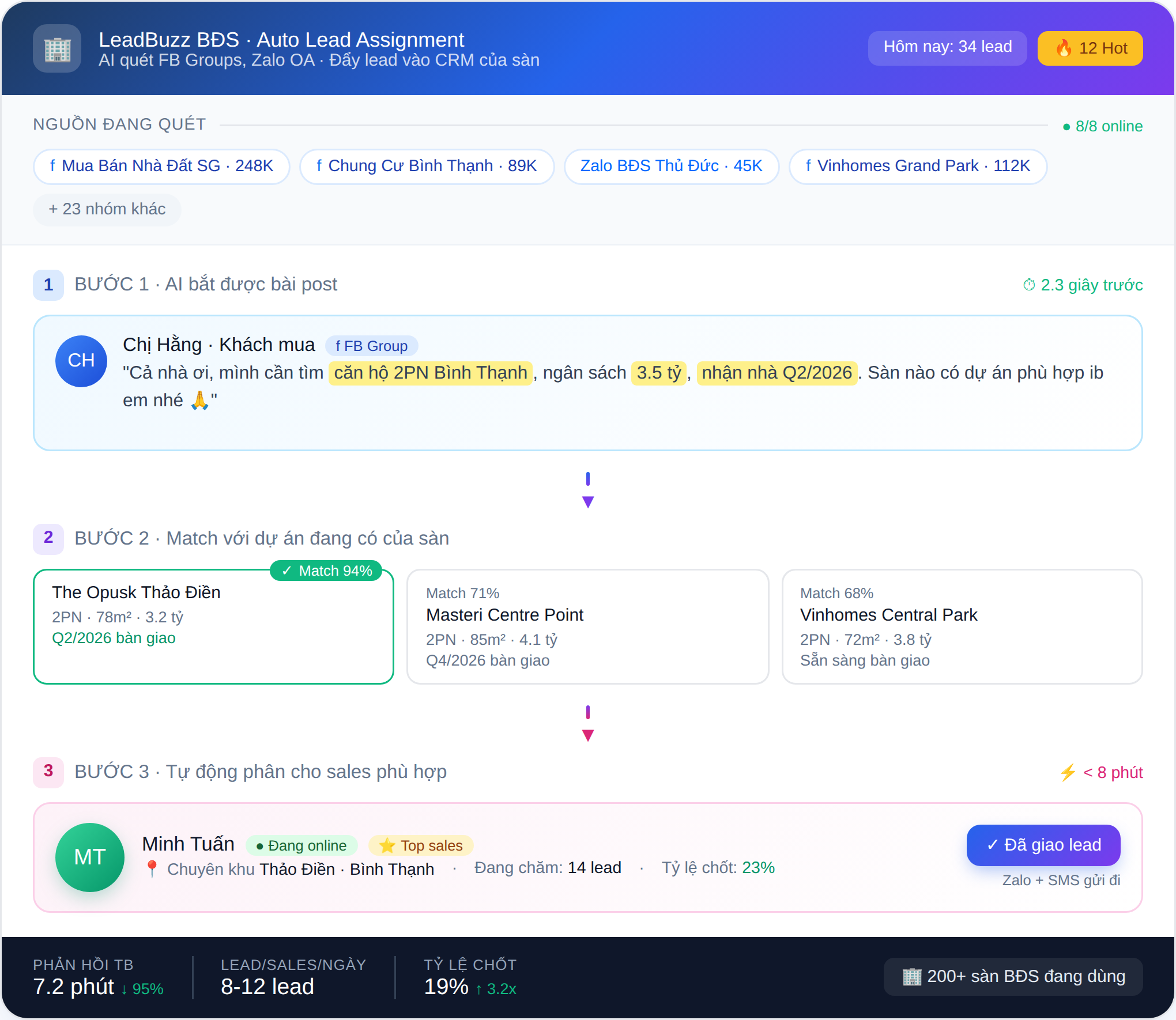Click the MT avatar of Minh Tuấn
The height and width of the screenshot is (1020, 1176).
(89, 857)
